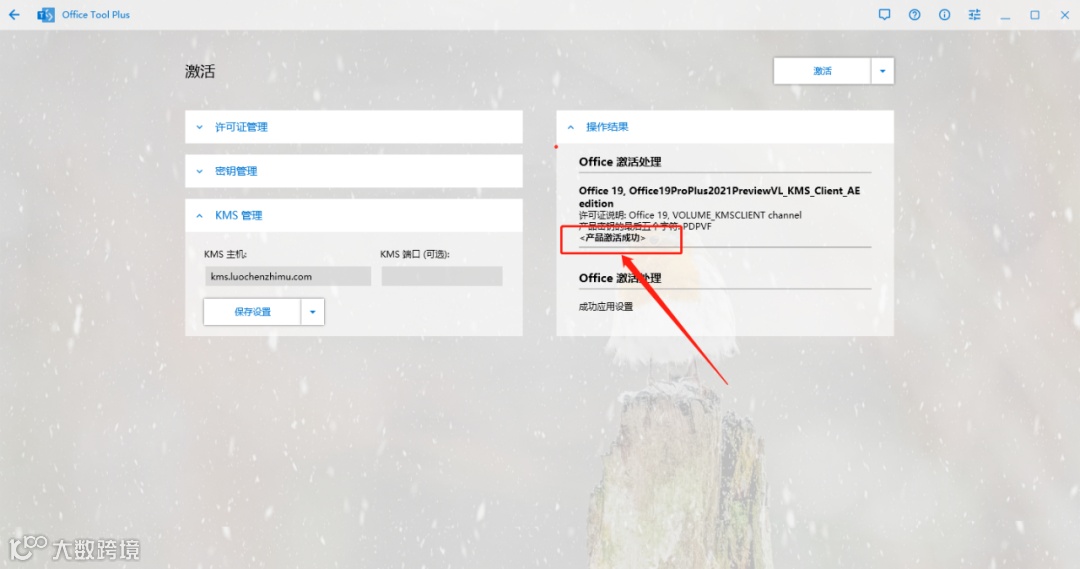
Task: Open the help question mark icon
Action: 914,14
